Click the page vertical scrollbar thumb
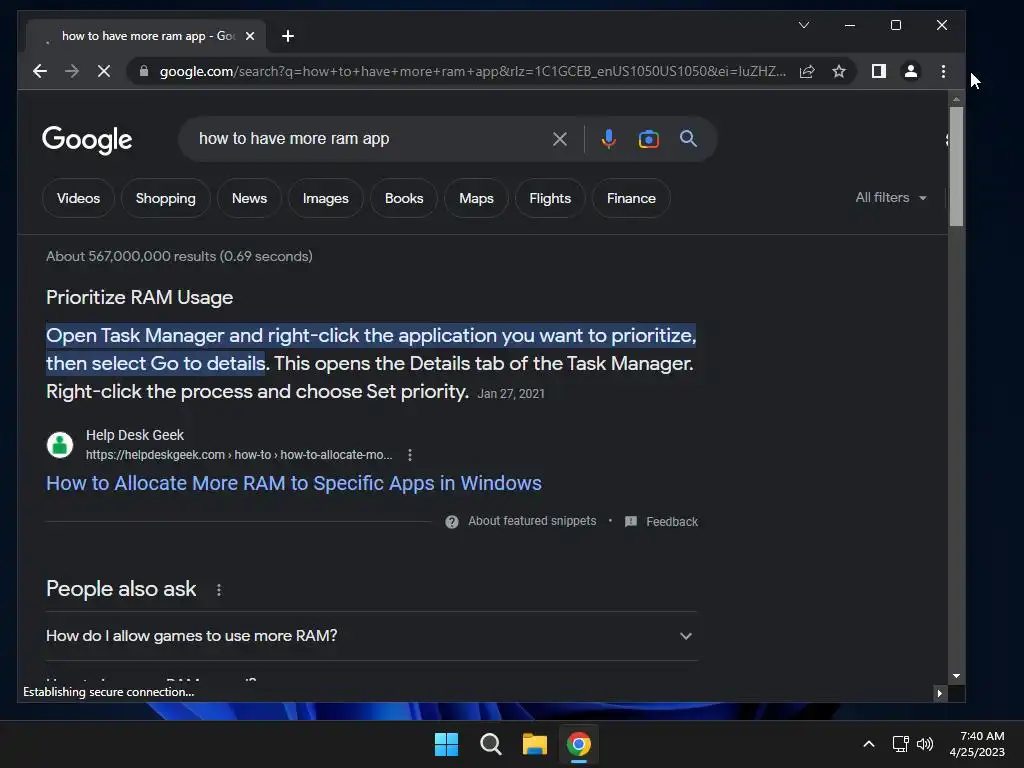 (956, 167)
